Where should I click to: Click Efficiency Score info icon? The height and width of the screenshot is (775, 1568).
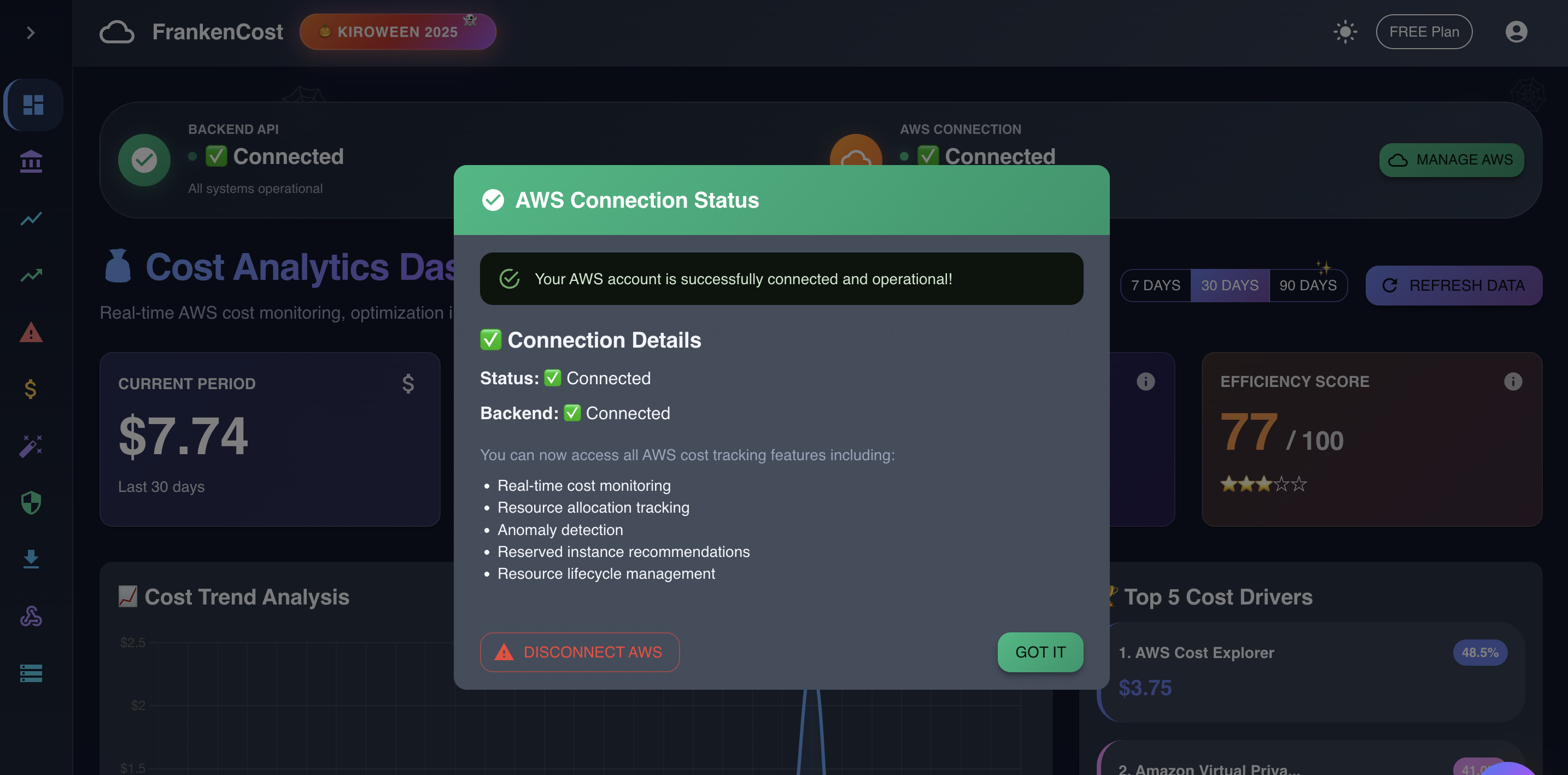(x=1513, y=381)
